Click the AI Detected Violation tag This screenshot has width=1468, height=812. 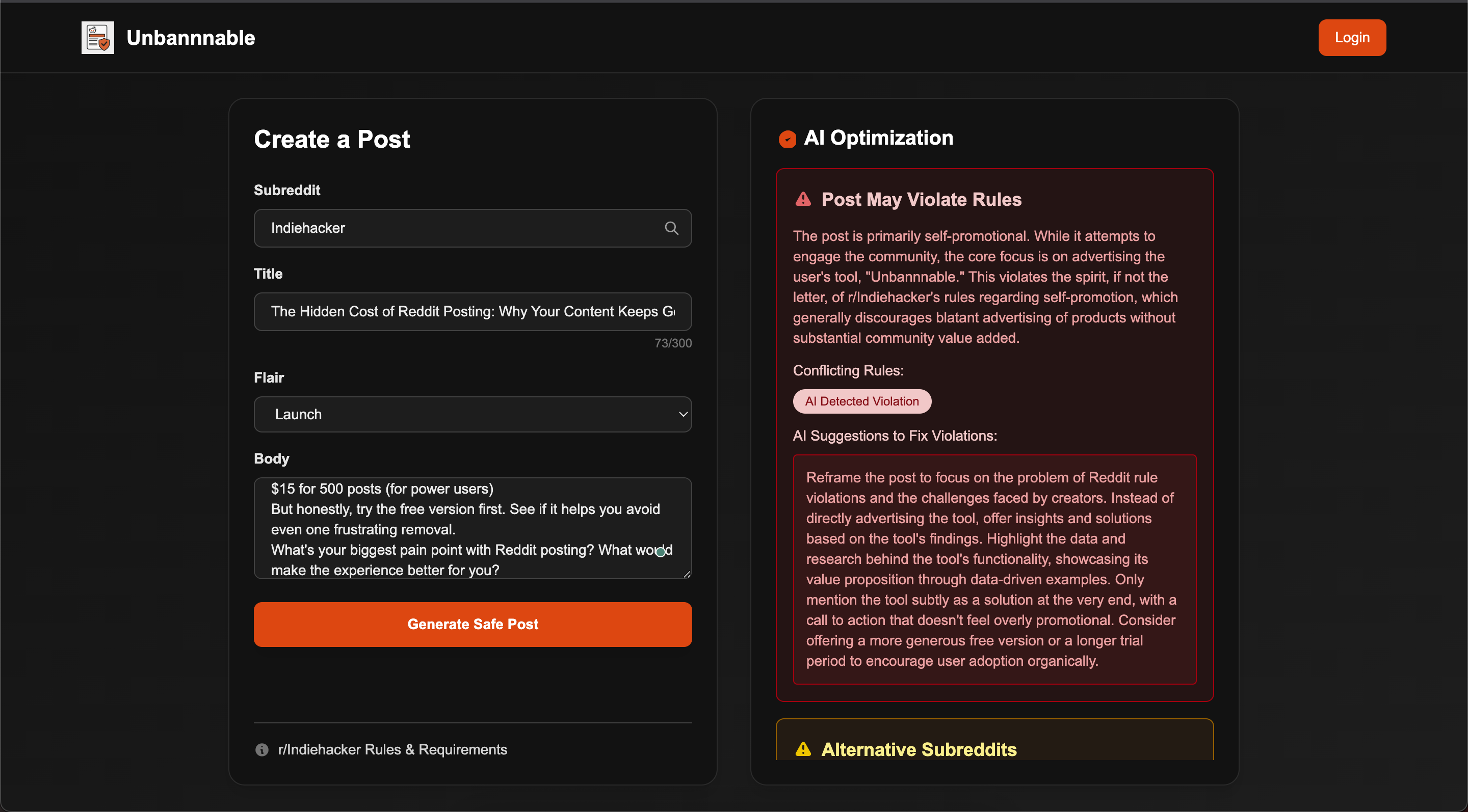[861, 401]
